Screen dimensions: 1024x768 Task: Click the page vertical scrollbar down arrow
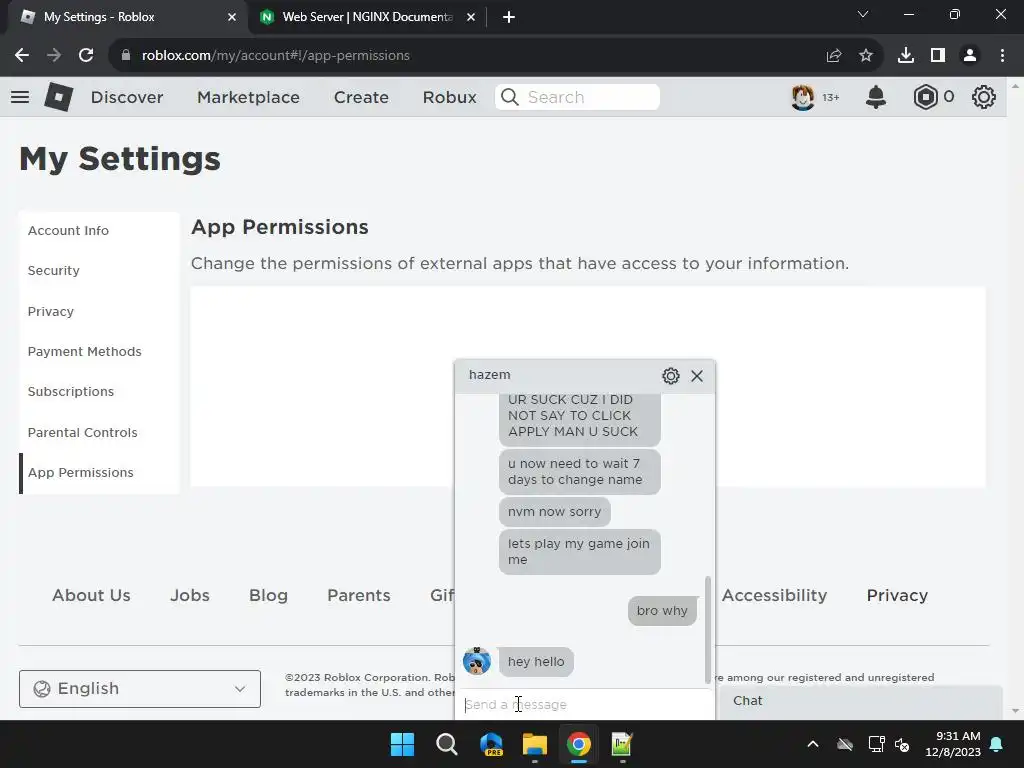click(x=1015, y=711)
